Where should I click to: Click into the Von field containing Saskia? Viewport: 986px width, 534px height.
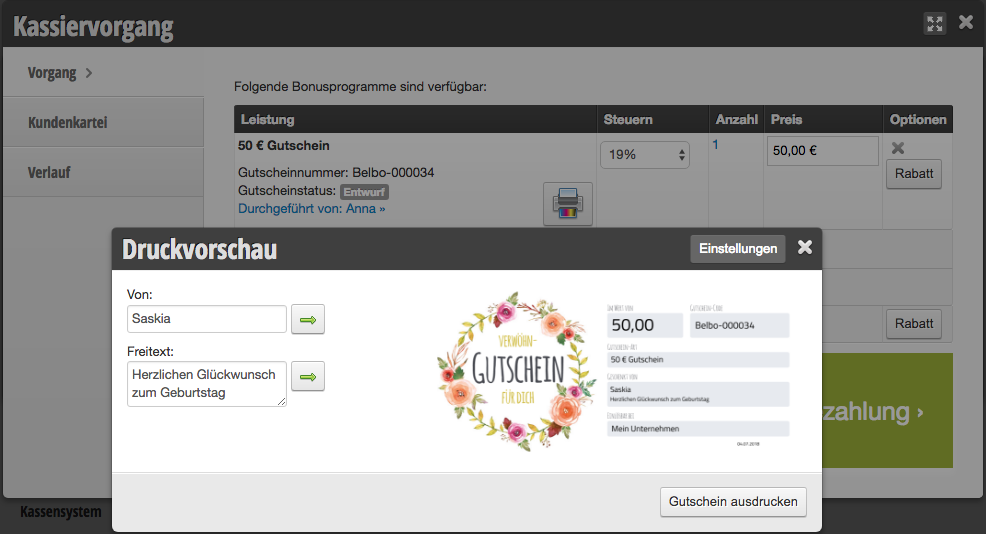[x=207, y=319]
